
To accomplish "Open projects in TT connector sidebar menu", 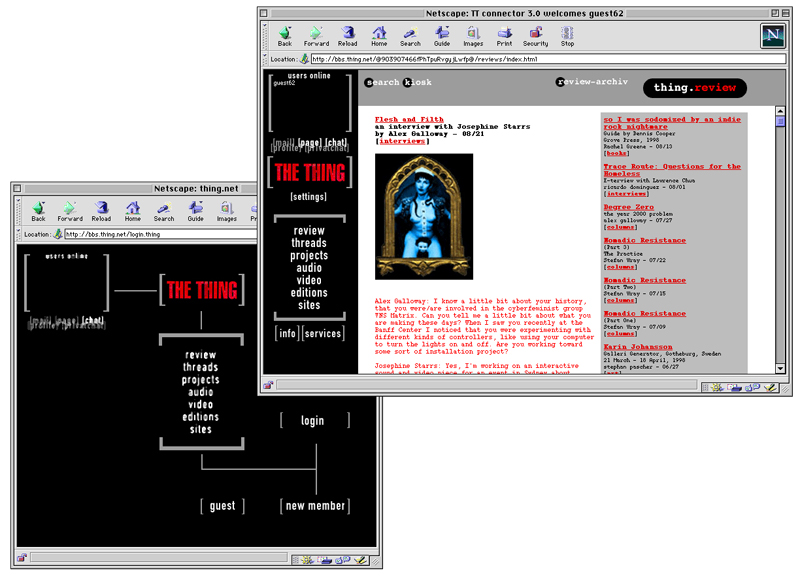I will point(309,256).
